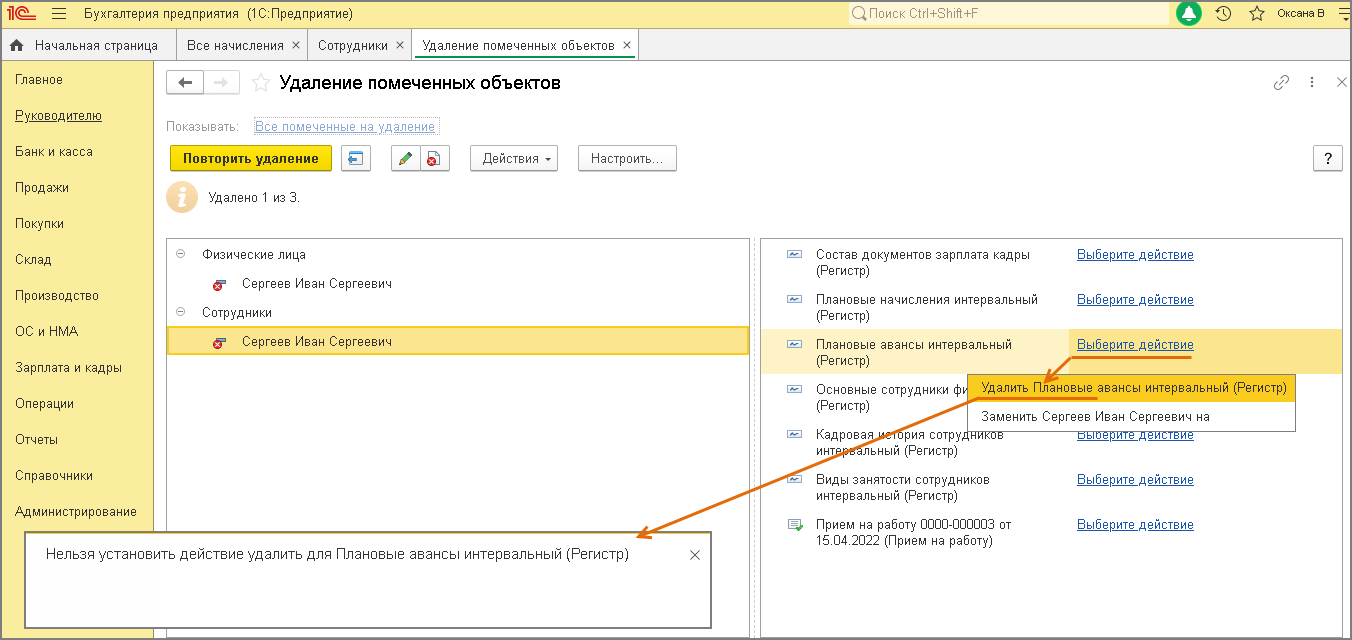Collapse the Сотрудники tree group
Screen dimensions: 1352x640
point(180,312)
